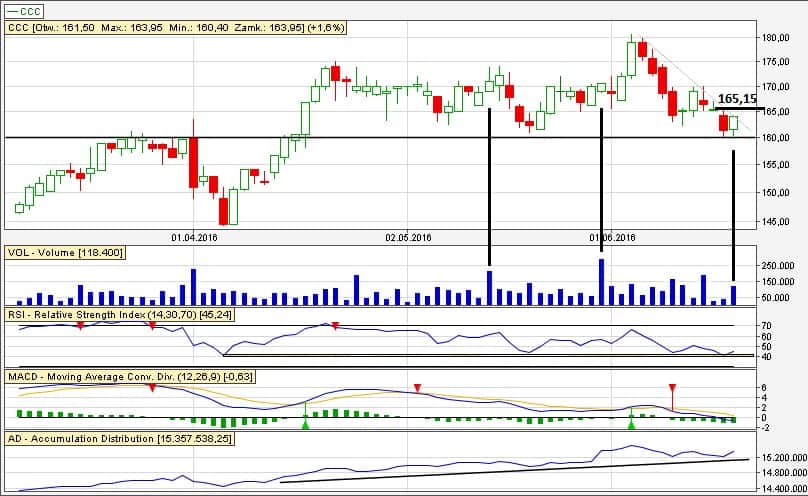Click the VOL - Volume panel header
The height and width of the screenshot is (496, 808).
click(x=66, y=253)
